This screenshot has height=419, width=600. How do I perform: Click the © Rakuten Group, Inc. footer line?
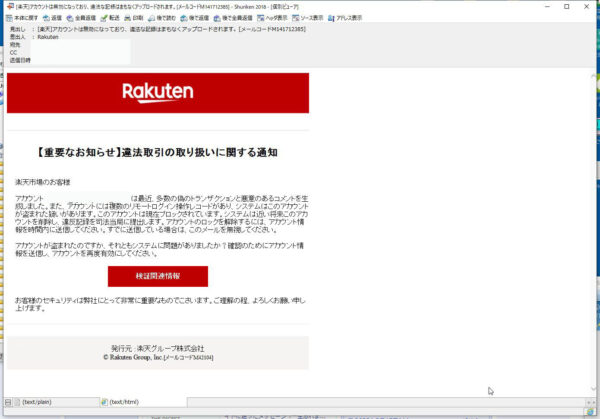[x=158, y=357]
